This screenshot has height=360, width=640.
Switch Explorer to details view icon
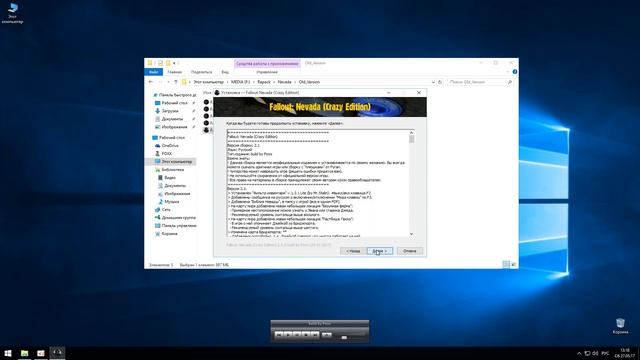point(506,264)
